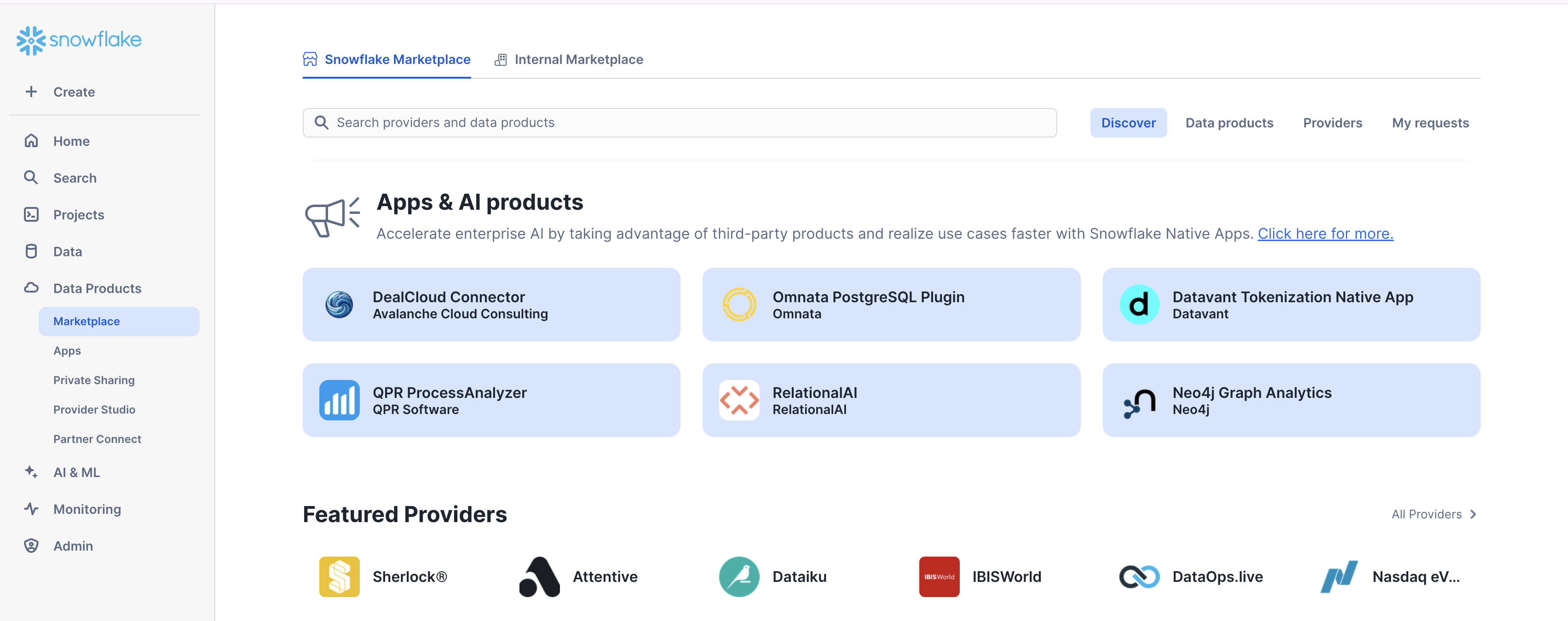1568x621 pixels.
Task: Expand the Admin section
Action: pyautogui.click(x=72, y=546)
